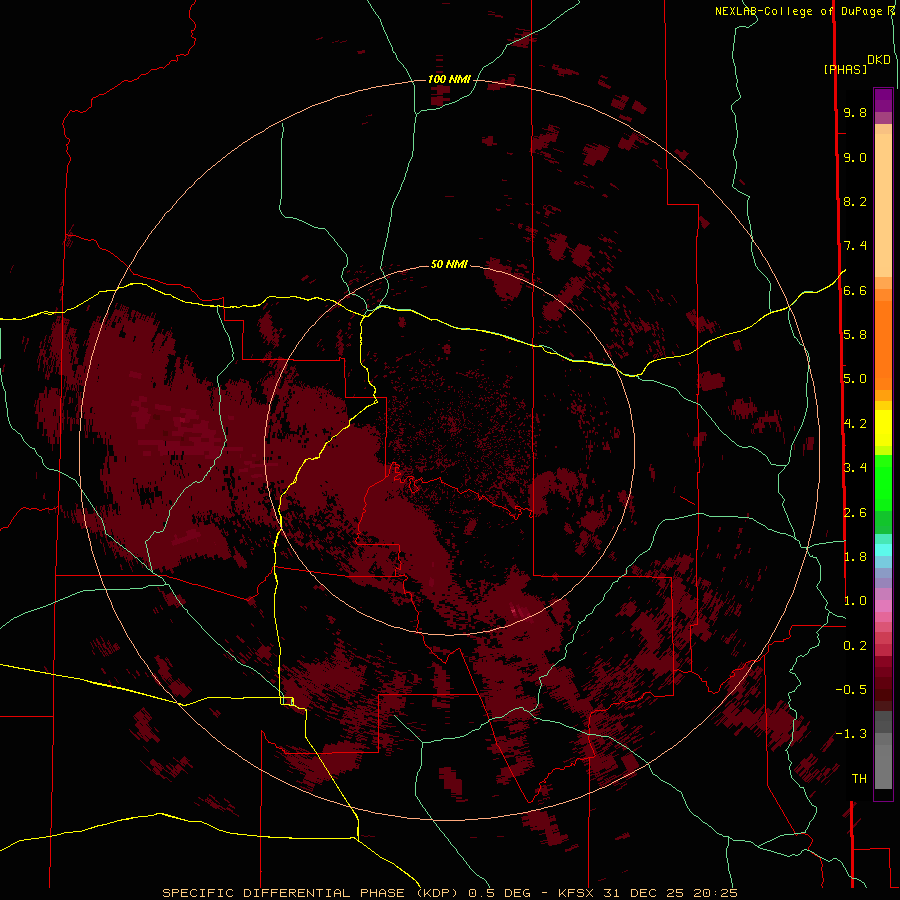
Task: Click the 1.0 scale value
Action: [855, 601]
